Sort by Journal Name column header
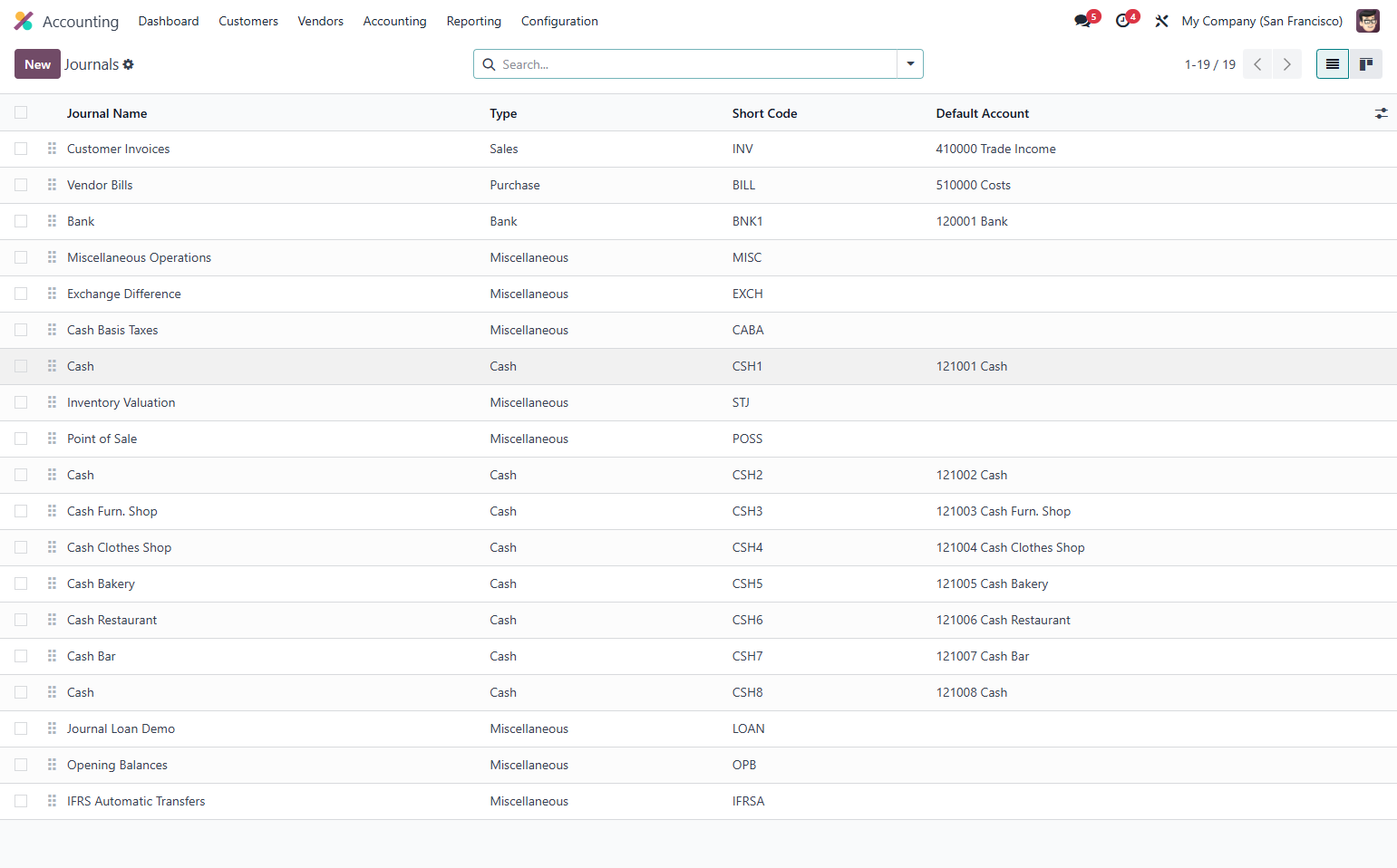Screen dimensions: 1397x868 pos(107,113)
